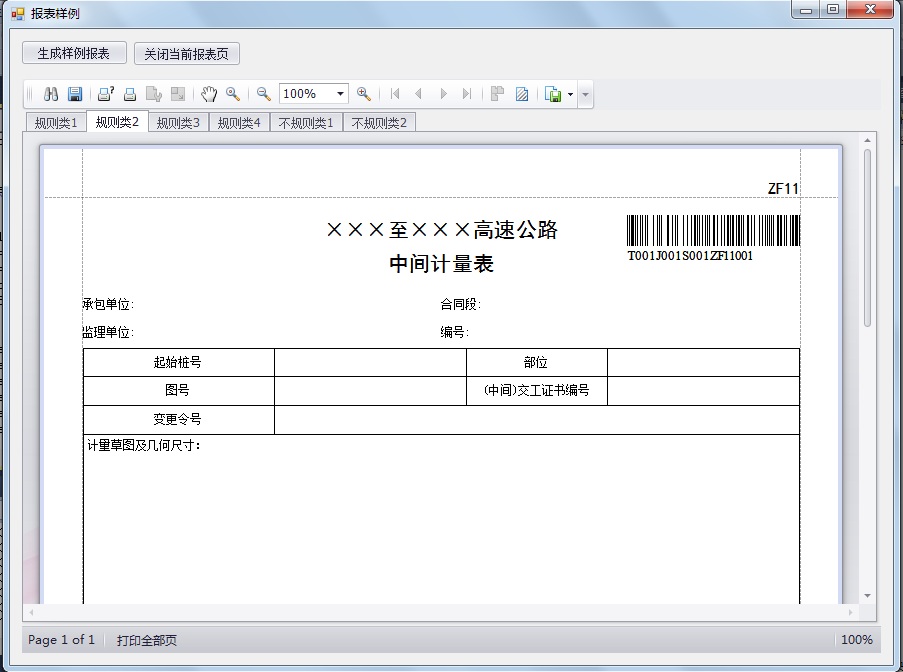
Task: Click Page 1 of 1 status text
Action: (61, 640)
